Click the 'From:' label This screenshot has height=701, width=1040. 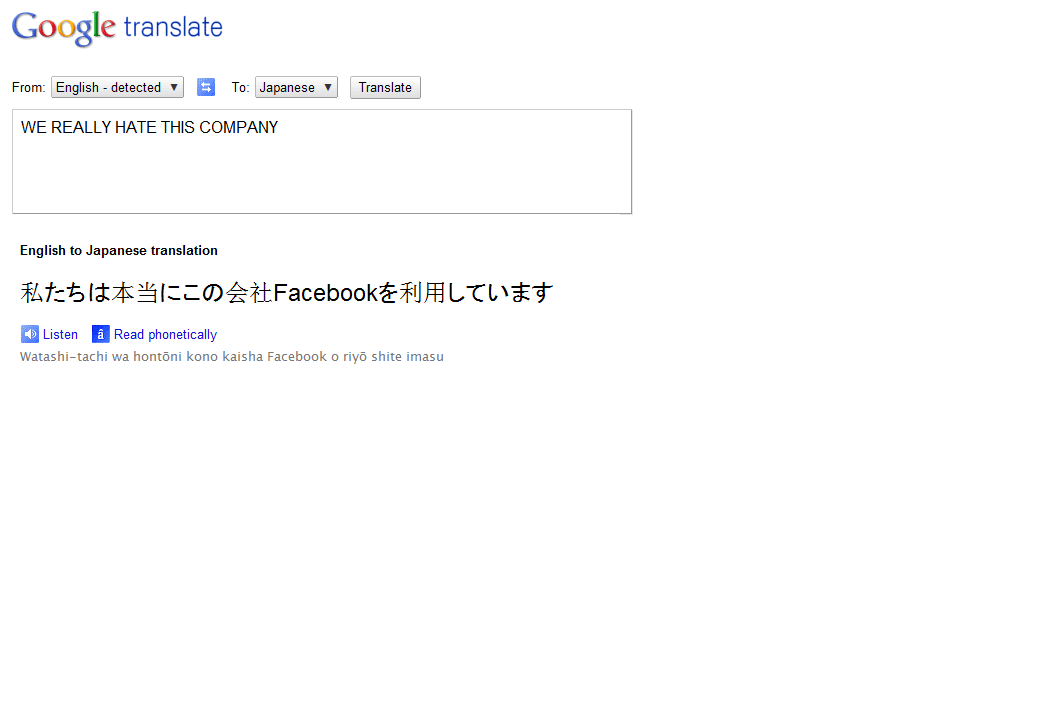coord(29,88)
